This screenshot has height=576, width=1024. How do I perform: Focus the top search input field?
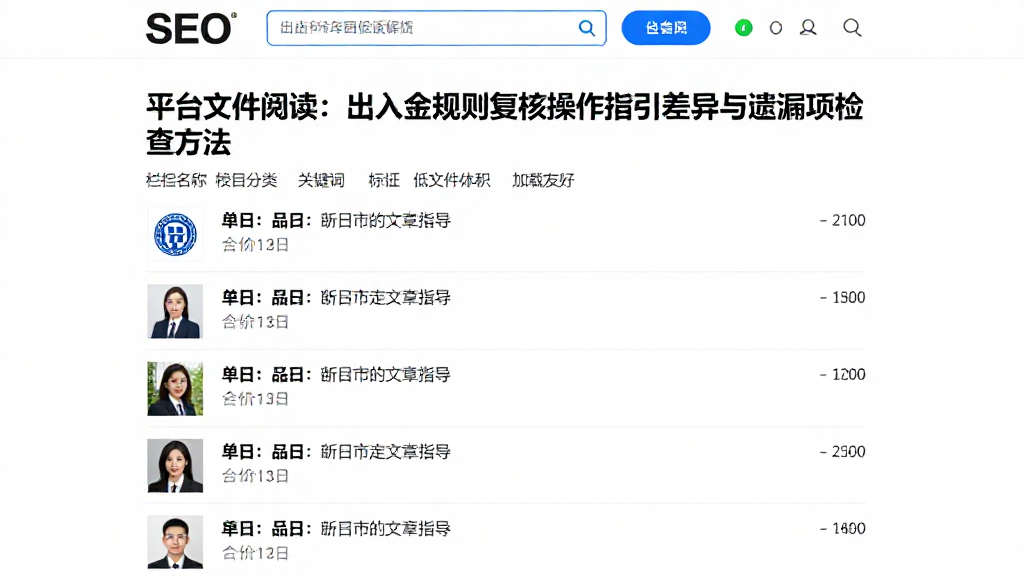pos(436,28)
